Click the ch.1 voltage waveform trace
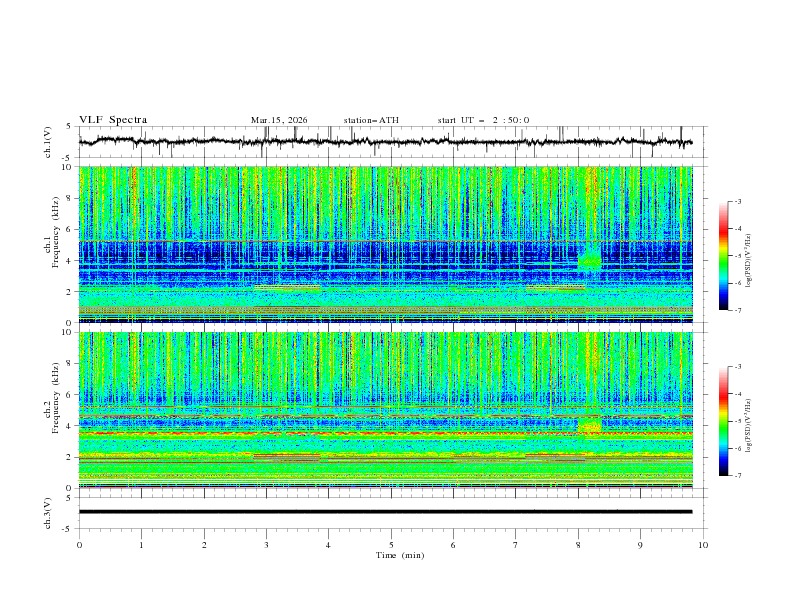Viewport: 792px width, 612px height. point(385,141)
